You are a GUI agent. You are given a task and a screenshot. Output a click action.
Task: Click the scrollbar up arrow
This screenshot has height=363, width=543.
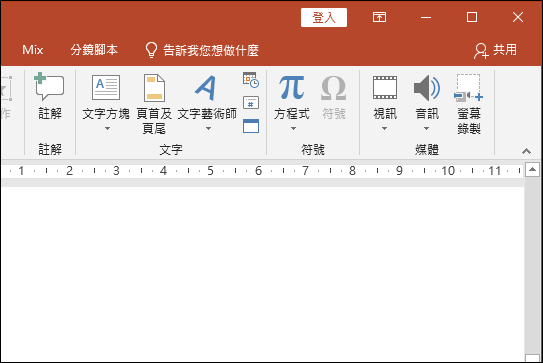coord(532,170)
